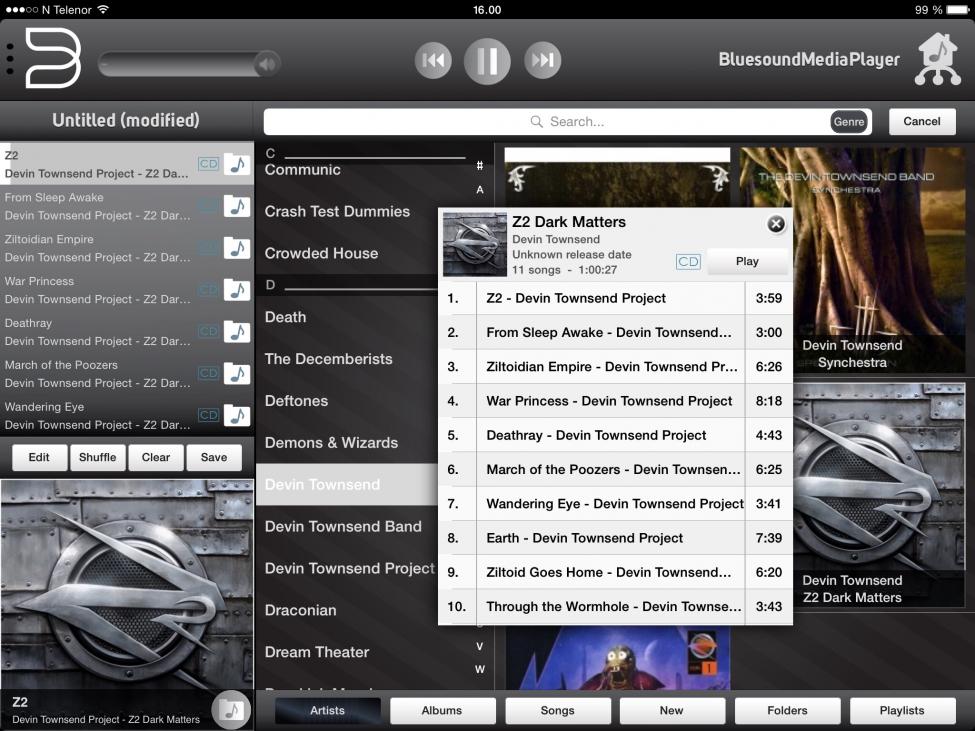Open music note icon for Z2 queue row
Image resolution: width=975 pixels, height=731 pixels.
click(x=237, y=164)
